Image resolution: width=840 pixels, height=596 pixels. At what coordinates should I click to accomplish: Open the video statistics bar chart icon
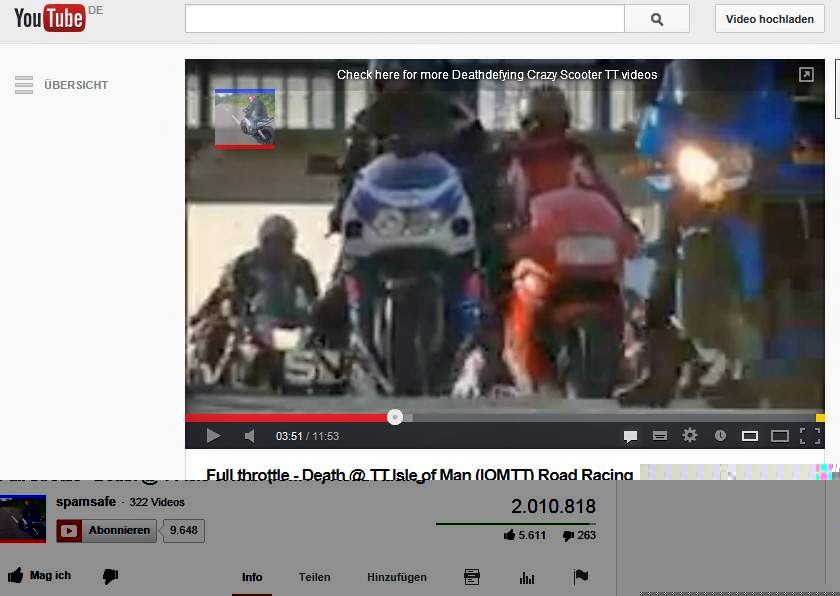click(x=527, y=577)
